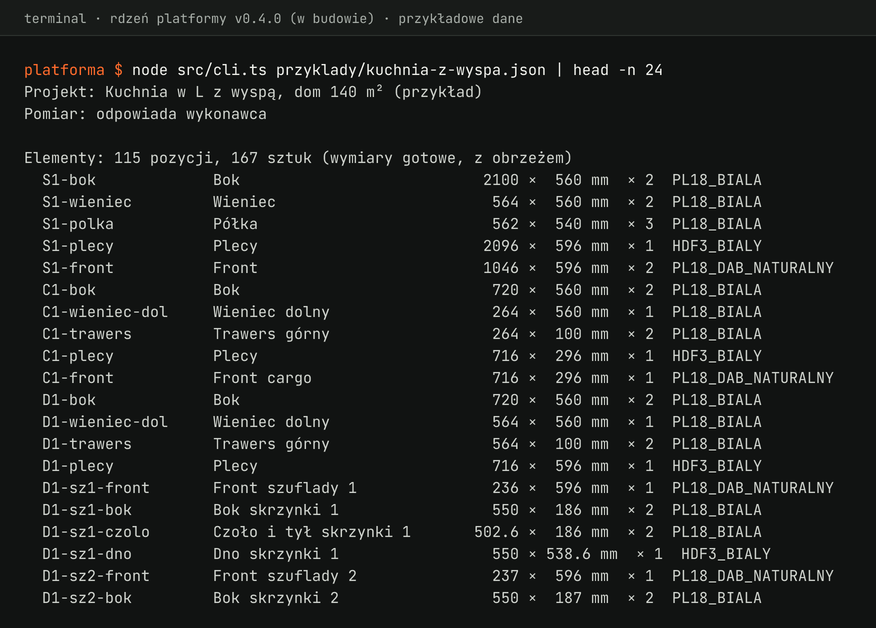Click the title text "rdzeń platformy v0.4.0 (w budowie)"
The width and height of the screenshot is (876, 628).
pos(242,18)
